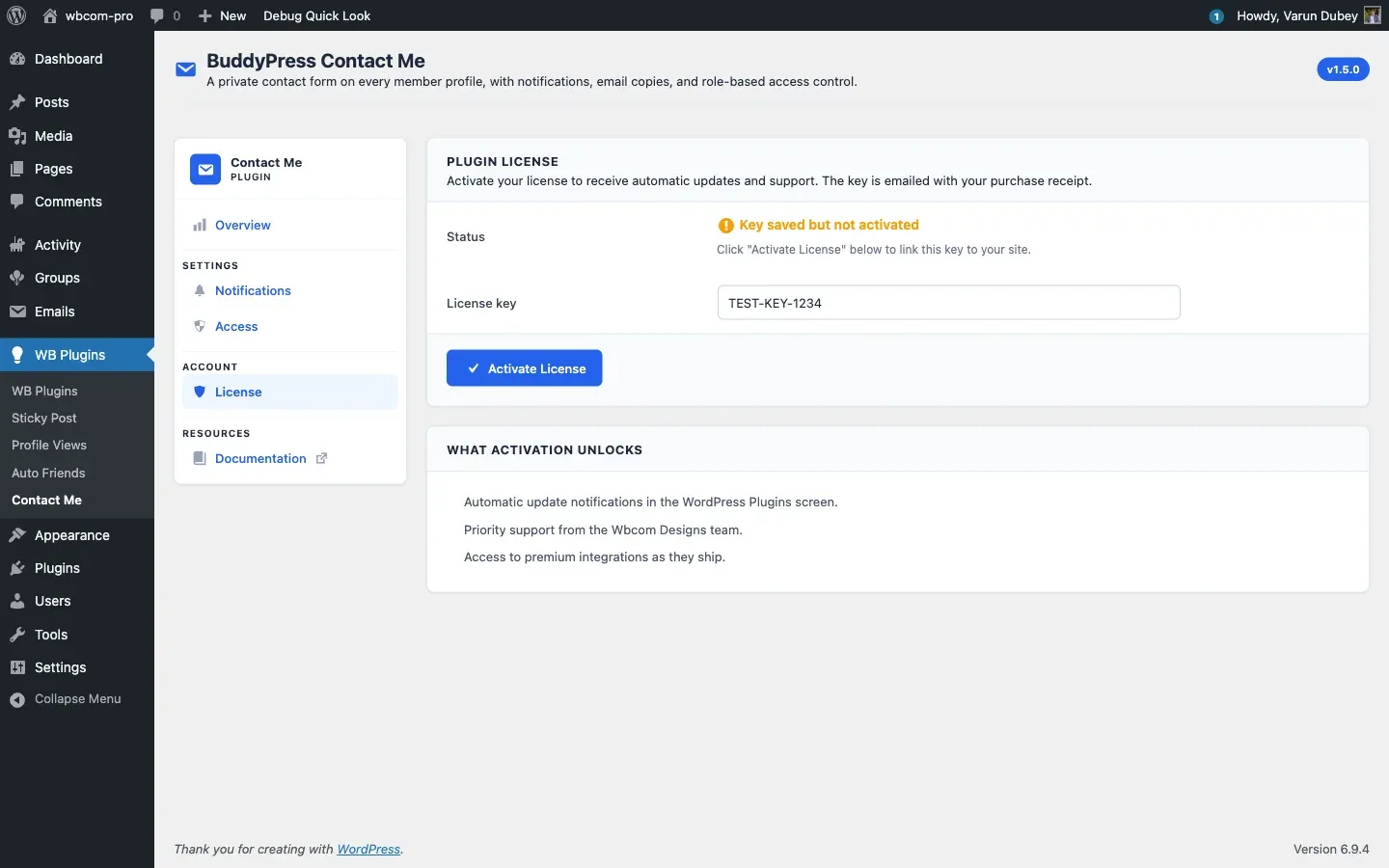Click Varun Dubey's avatar thumbnail
This screenshot has width=1389, height=868.
coord(1373,15)
